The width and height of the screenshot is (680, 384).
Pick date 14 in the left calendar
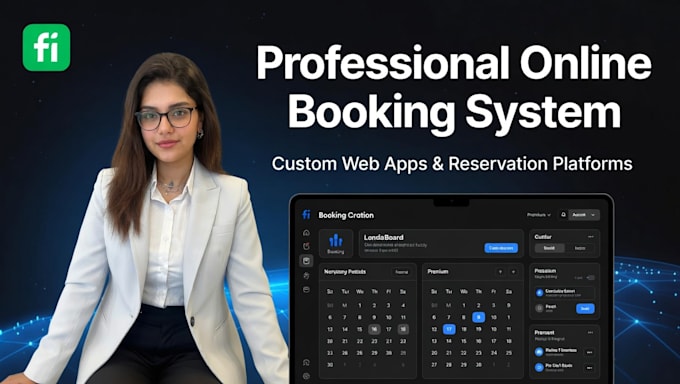[345, 329]
